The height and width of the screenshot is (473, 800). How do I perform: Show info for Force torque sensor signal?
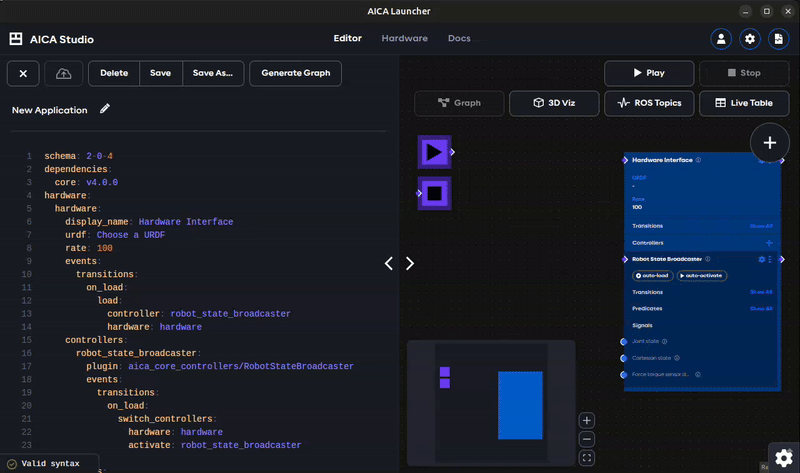click(697, 375)
